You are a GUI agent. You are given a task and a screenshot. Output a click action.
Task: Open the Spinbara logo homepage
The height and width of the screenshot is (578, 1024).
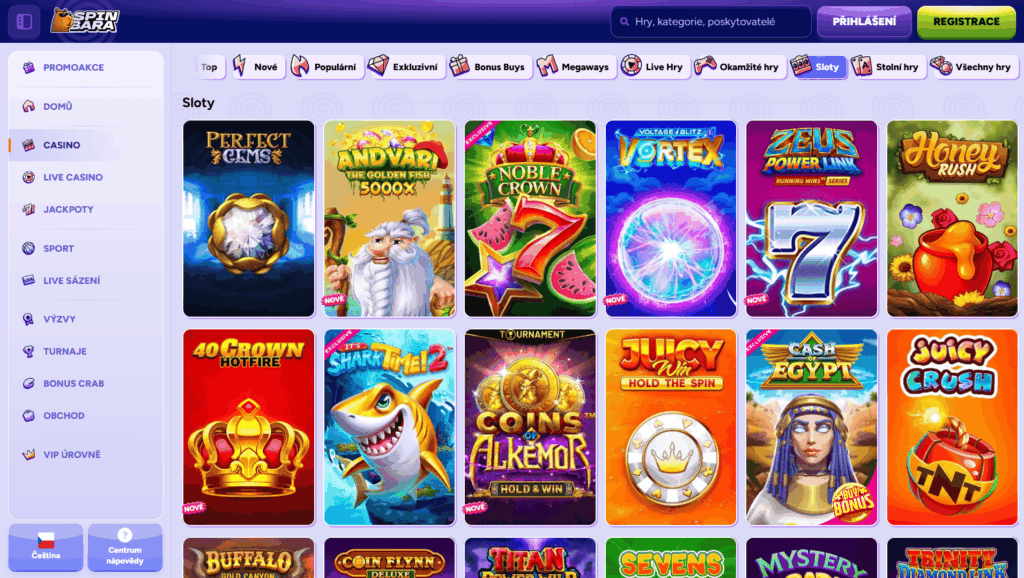tap(85, 21)
